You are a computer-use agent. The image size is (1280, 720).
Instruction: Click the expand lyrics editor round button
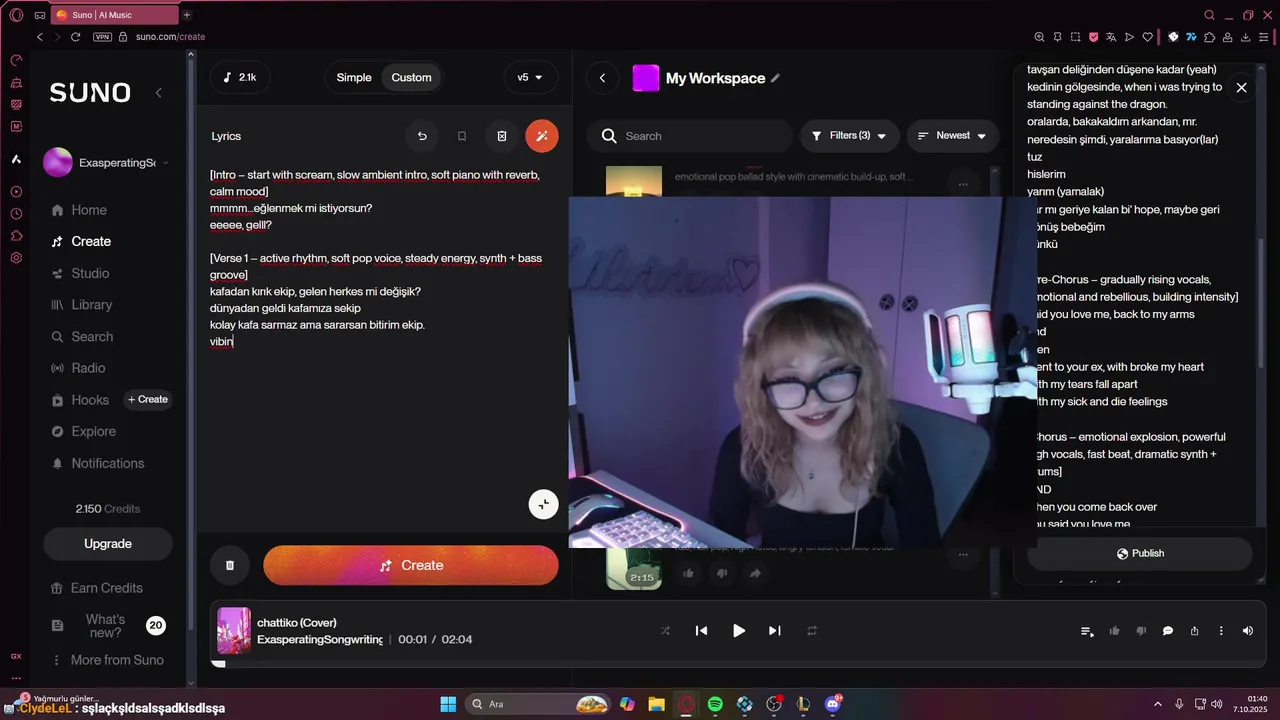pyautogui.click(x=543, y=504)
